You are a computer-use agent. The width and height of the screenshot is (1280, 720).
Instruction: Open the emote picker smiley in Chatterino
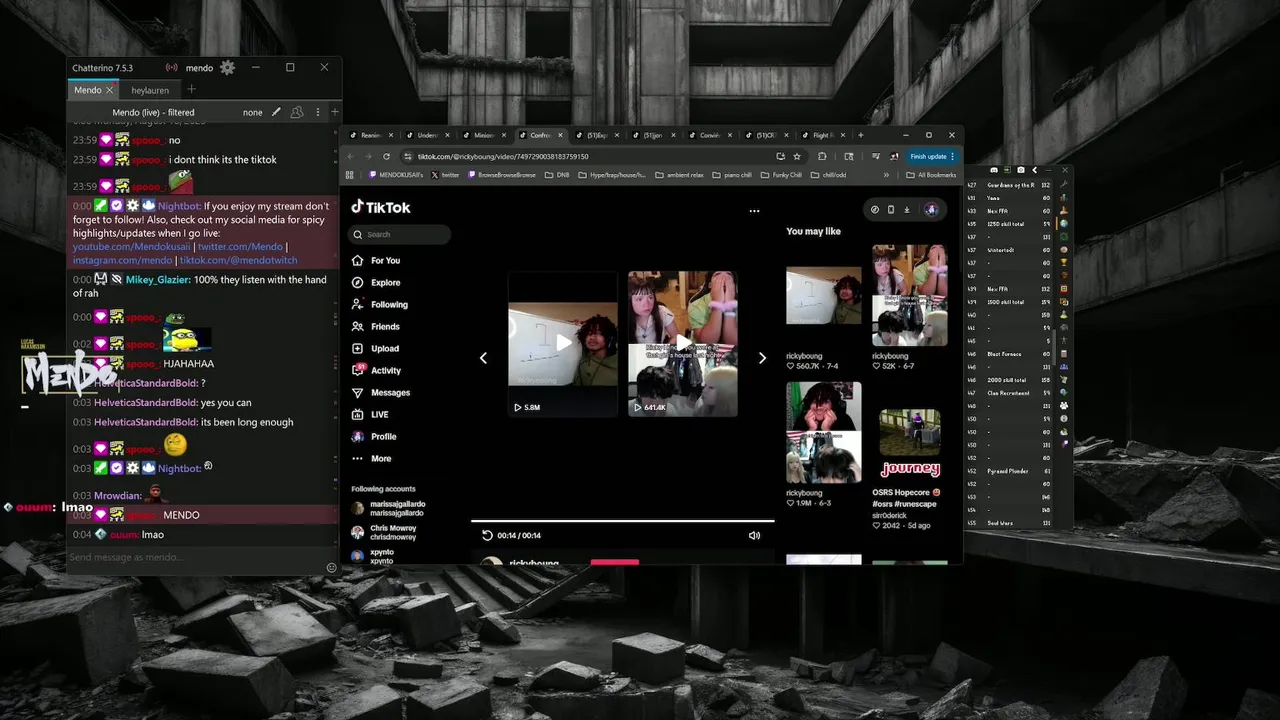[332, 567]
